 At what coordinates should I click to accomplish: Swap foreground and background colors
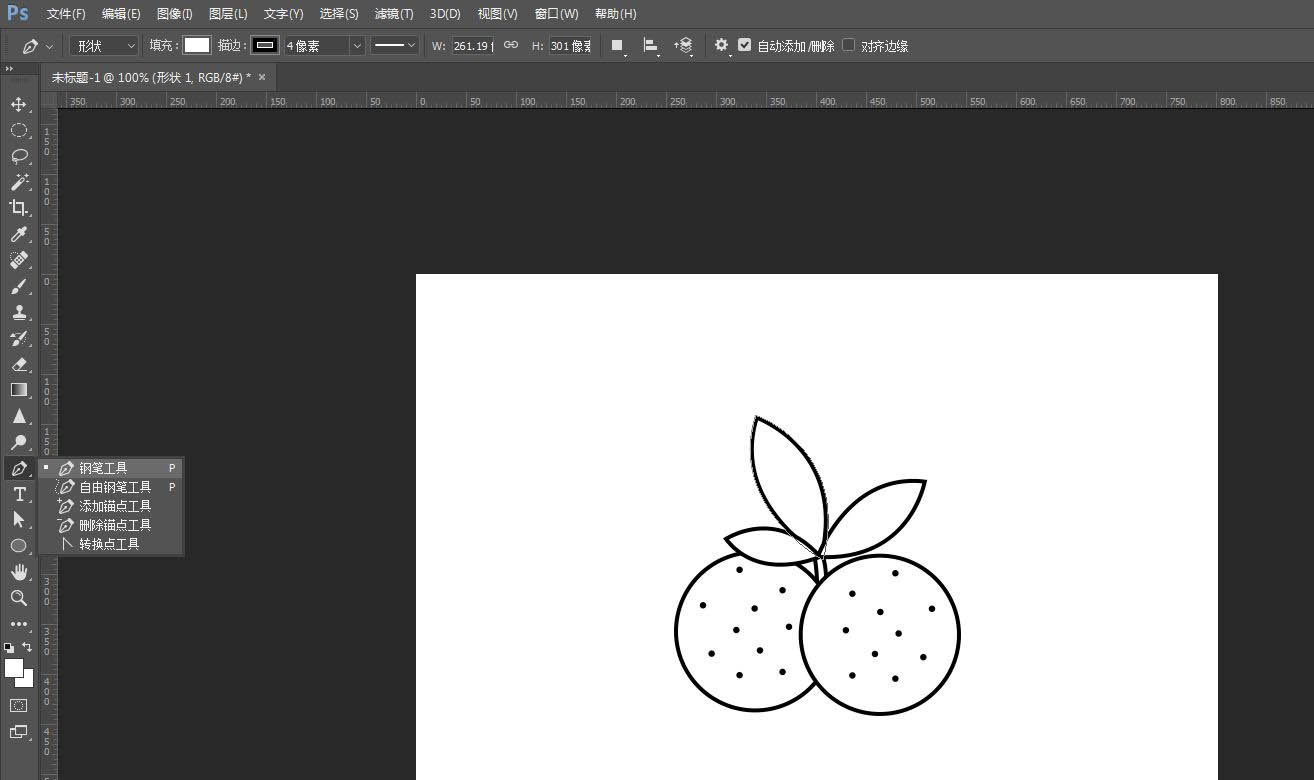tap(27, 647)
